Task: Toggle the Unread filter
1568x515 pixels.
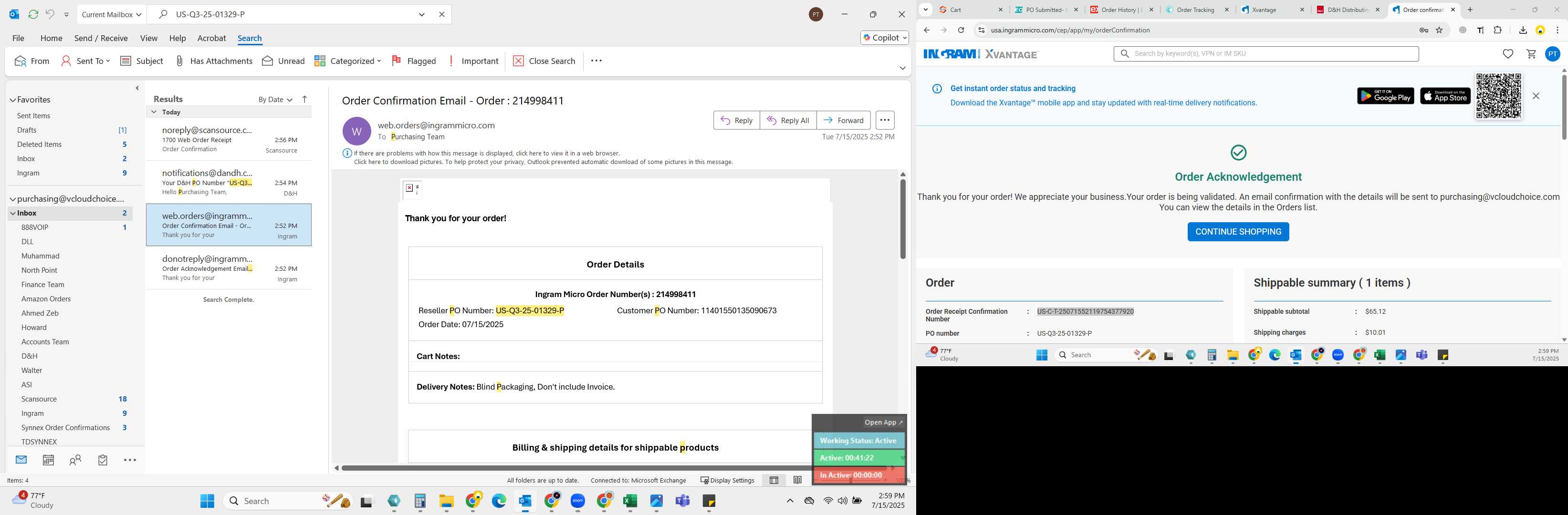Action: [x=283, y=61]
